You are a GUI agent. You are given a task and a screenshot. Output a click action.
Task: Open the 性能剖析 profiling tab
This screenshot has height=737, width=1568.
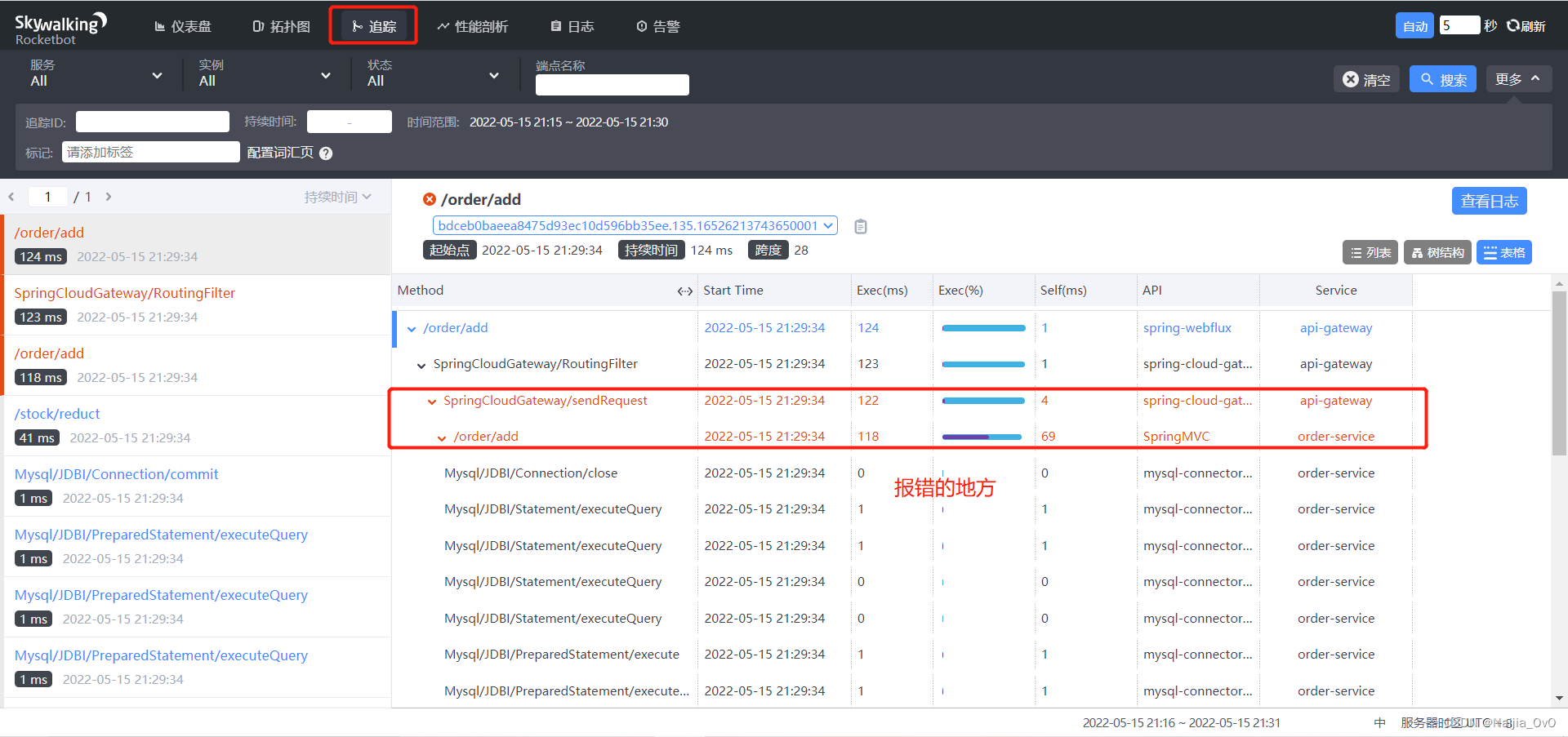pos(473,26)
